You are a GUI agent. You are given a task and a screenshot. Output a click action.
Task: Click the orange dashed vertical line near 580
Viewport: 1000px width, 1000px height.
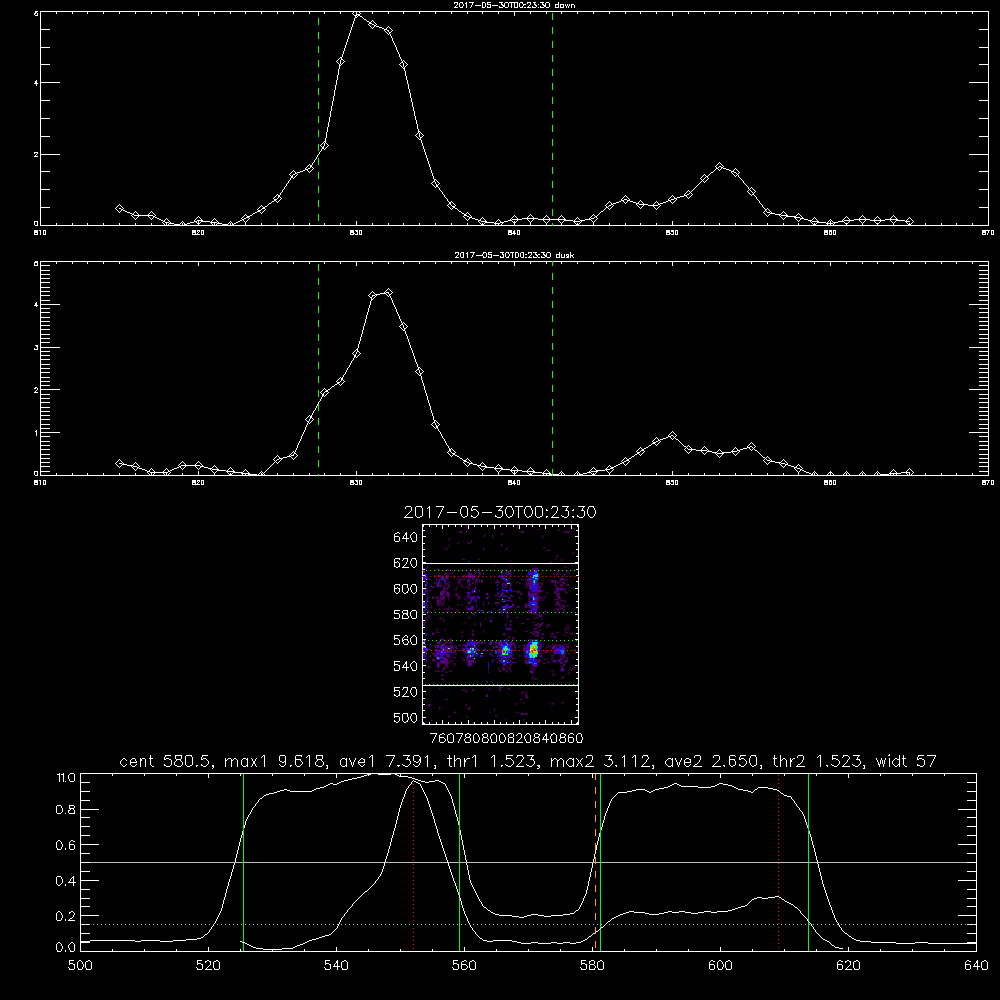click(595, 861)
